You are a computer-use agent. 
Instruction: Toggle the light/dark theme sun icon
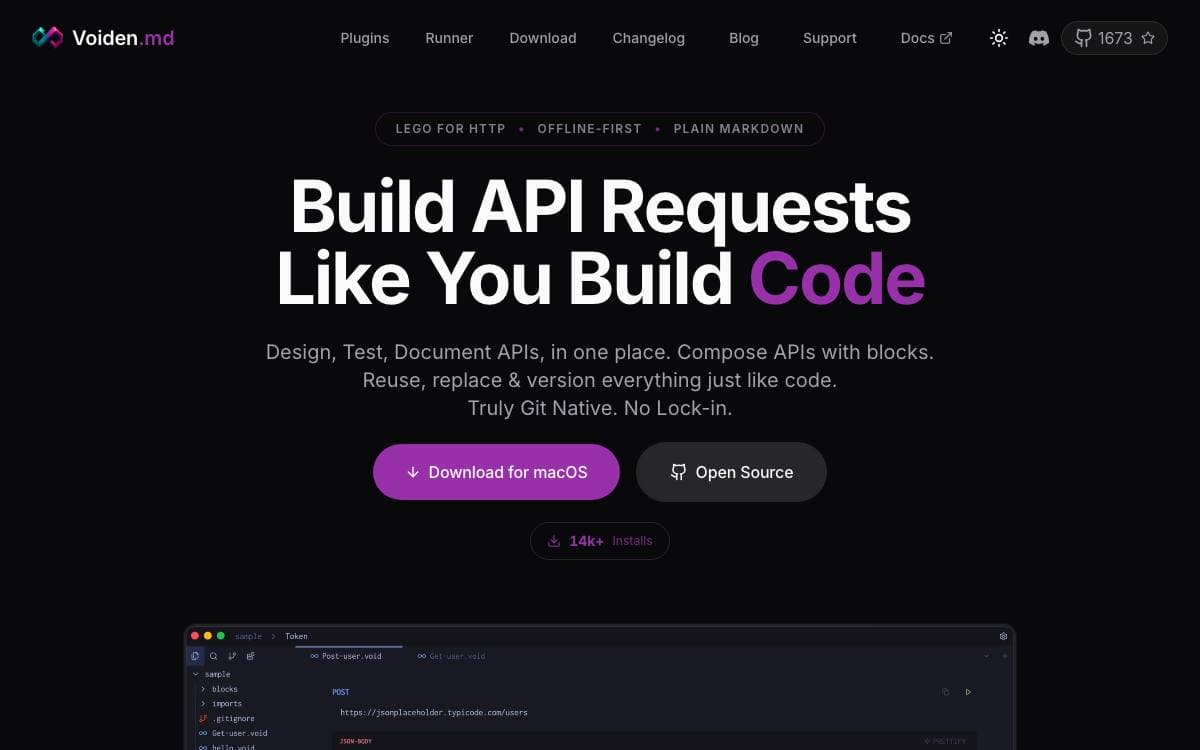(999, 38)
